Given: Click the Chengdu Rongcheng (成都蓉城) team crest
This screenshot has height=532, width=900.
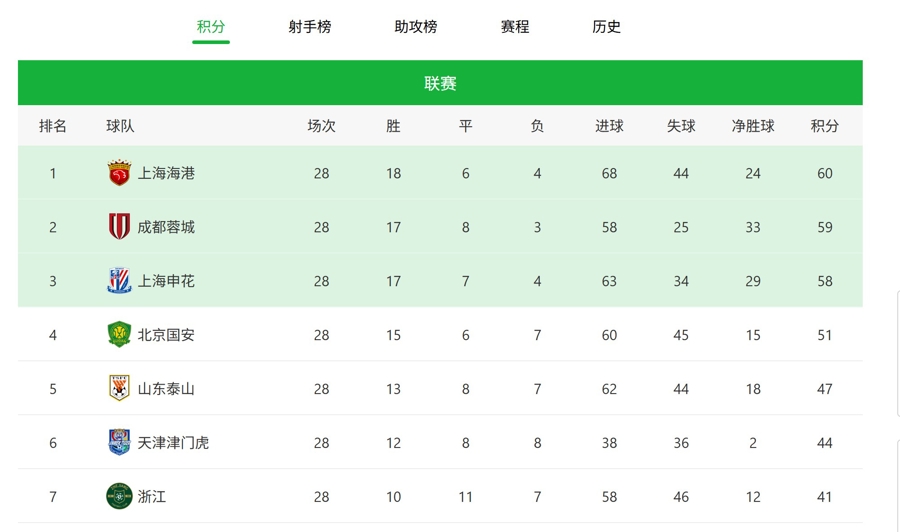Looking at the screenshot, I should tap(119, 227).
